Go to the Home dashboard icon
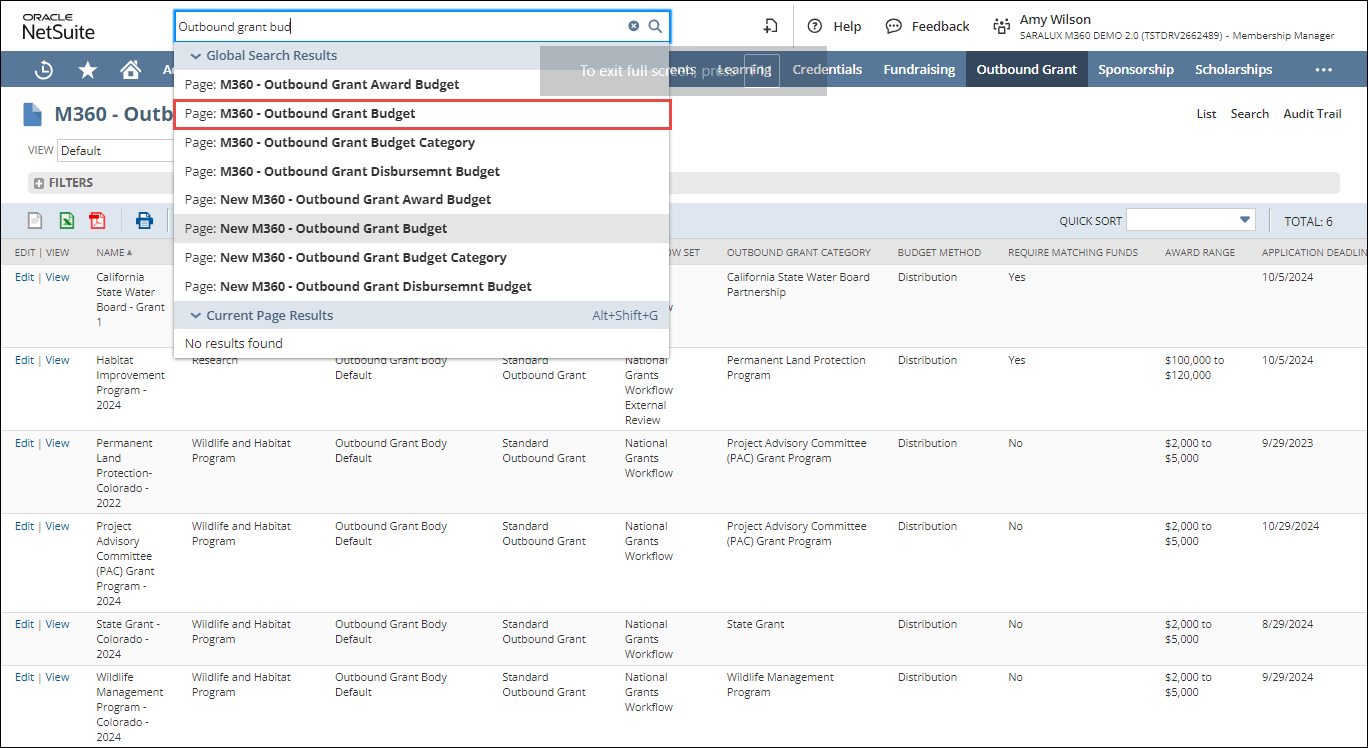The image size is (1368, 748). (x=130, y=70)
